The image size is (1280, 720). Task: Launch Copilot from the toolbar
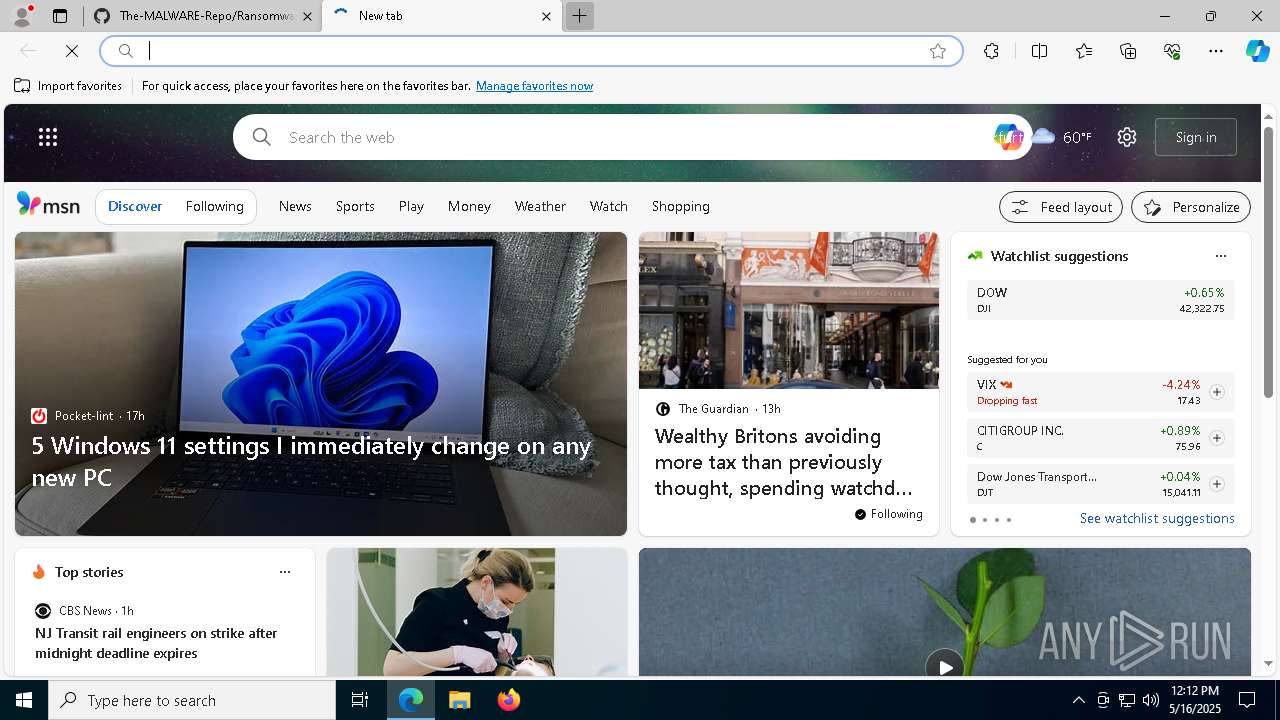pos(1257,51)
